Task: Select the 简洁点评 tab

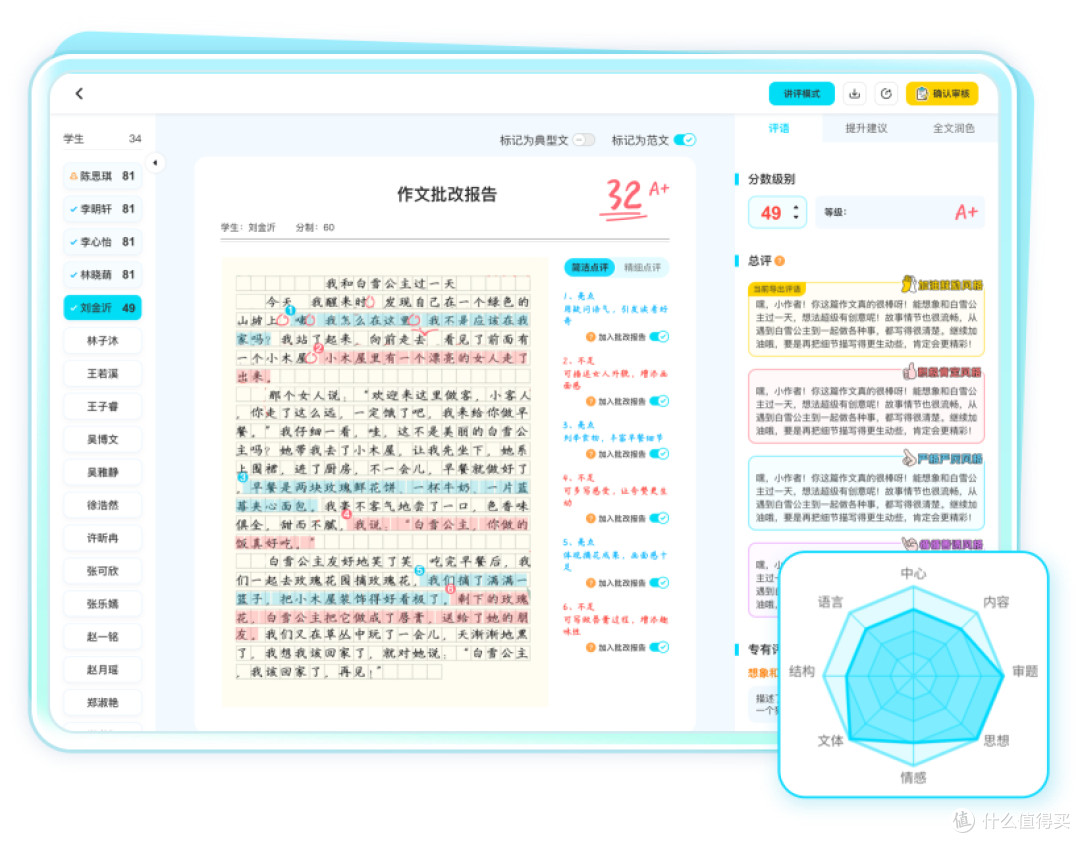Action: [590, 267]
